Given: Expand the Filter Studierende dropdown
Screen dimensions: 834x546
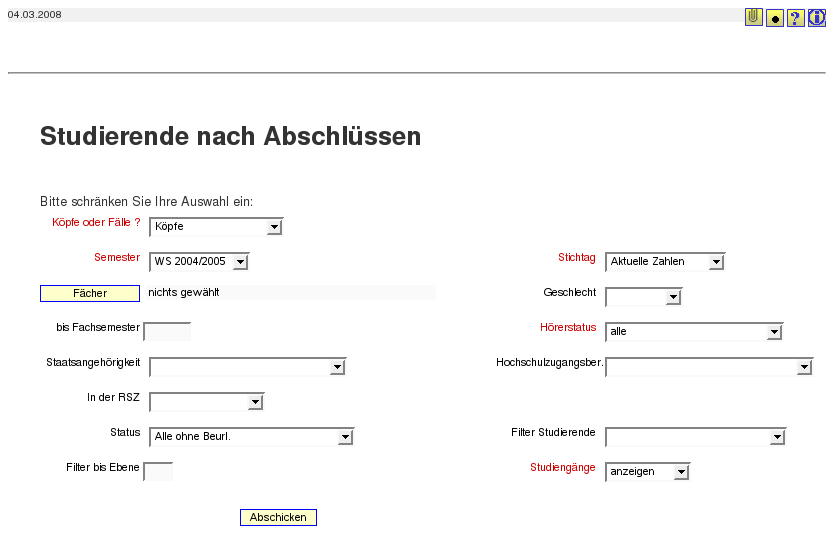Looking at the screenshot, I should pyautogui.click(x=696, y=437).
